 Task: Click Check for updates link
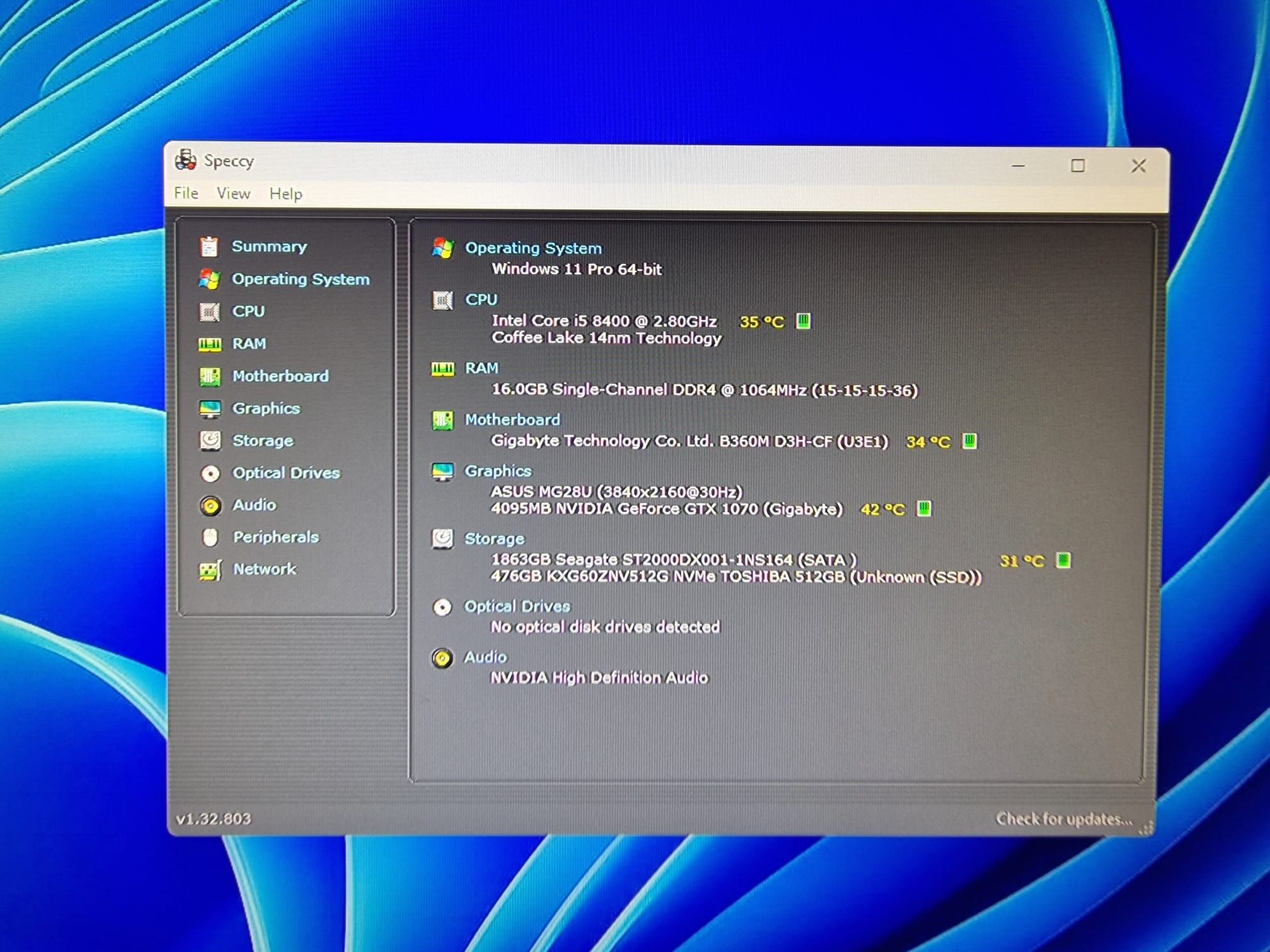[1064, 819]
